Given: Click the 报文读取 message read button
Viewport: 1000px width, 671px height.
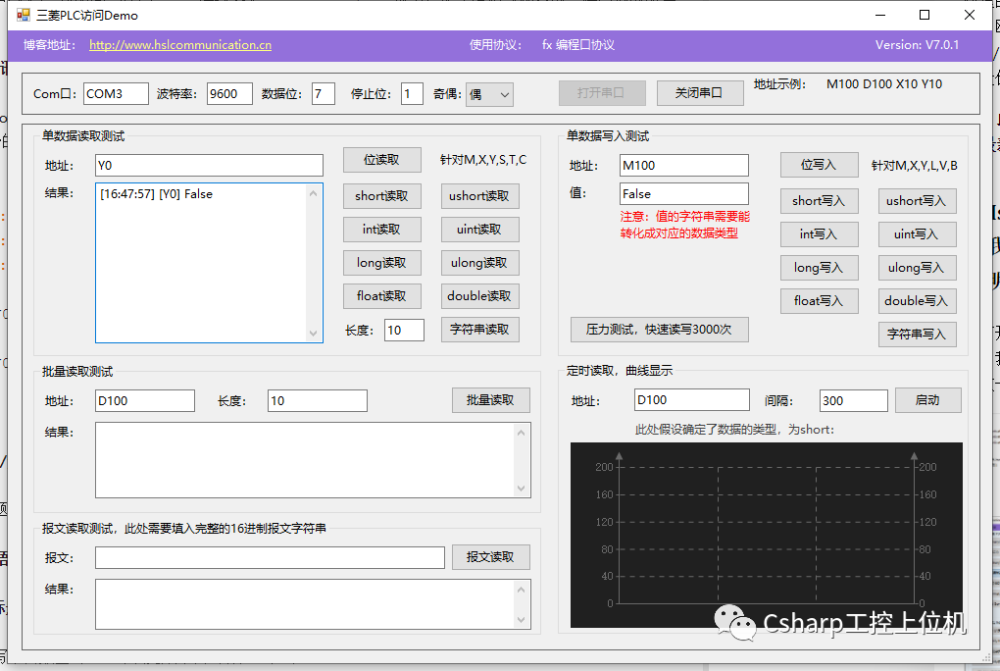Looking at the screenshot, I should pyautogui.click(x=490, y=557).
